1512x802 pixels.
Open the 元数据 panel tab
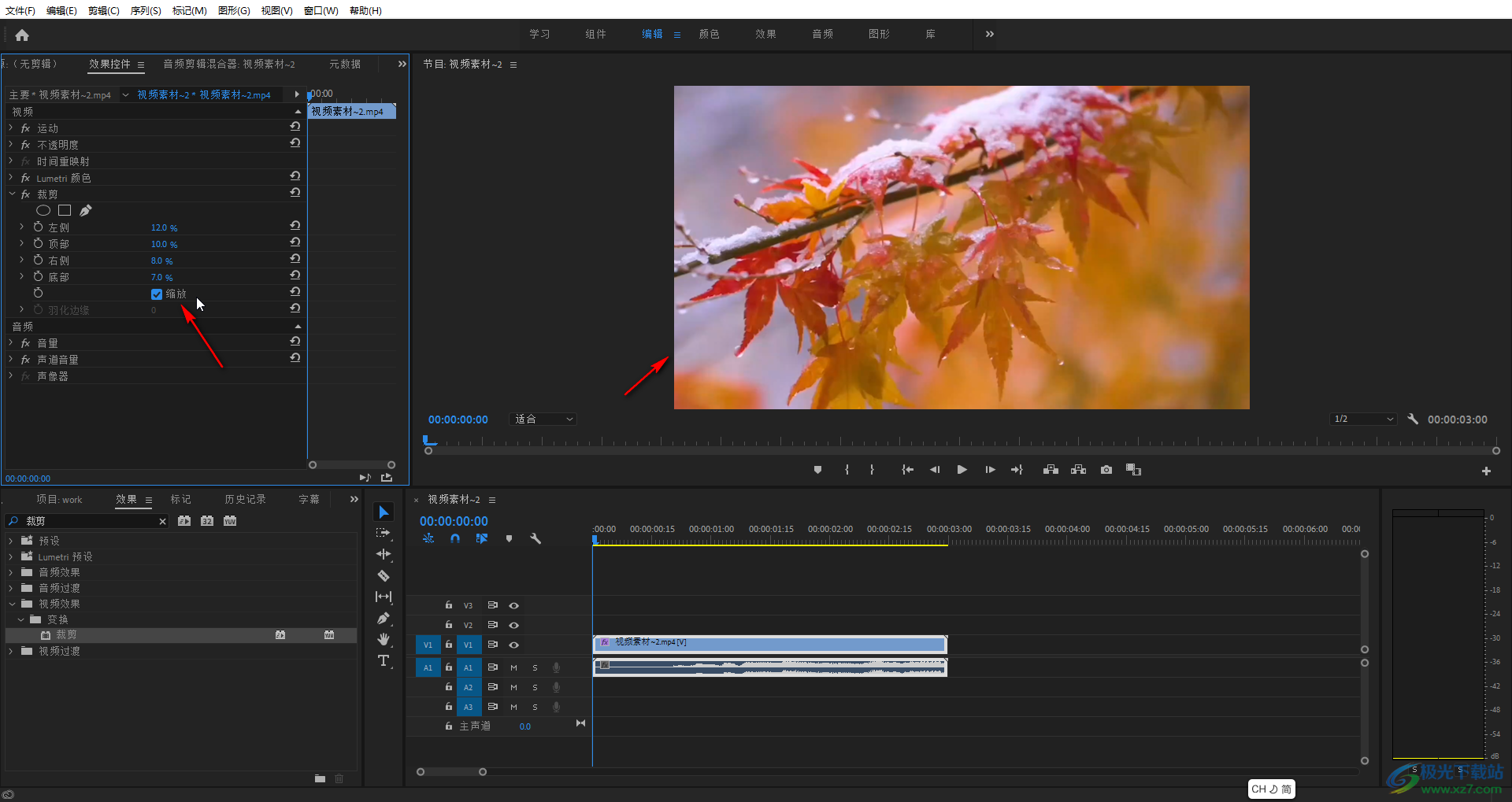[x=345, y=64]
